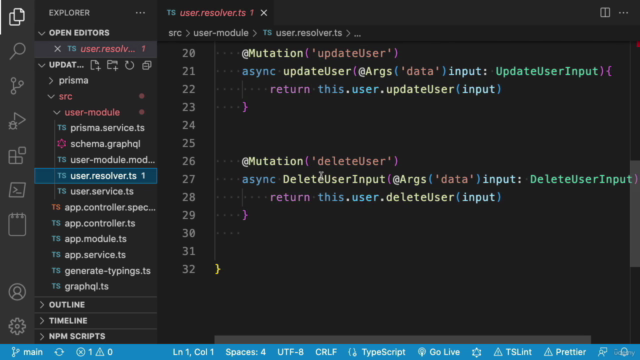Open user-module.mod... file in tree
The height and width of the screenshot is (360, 640).
(112, 160)
